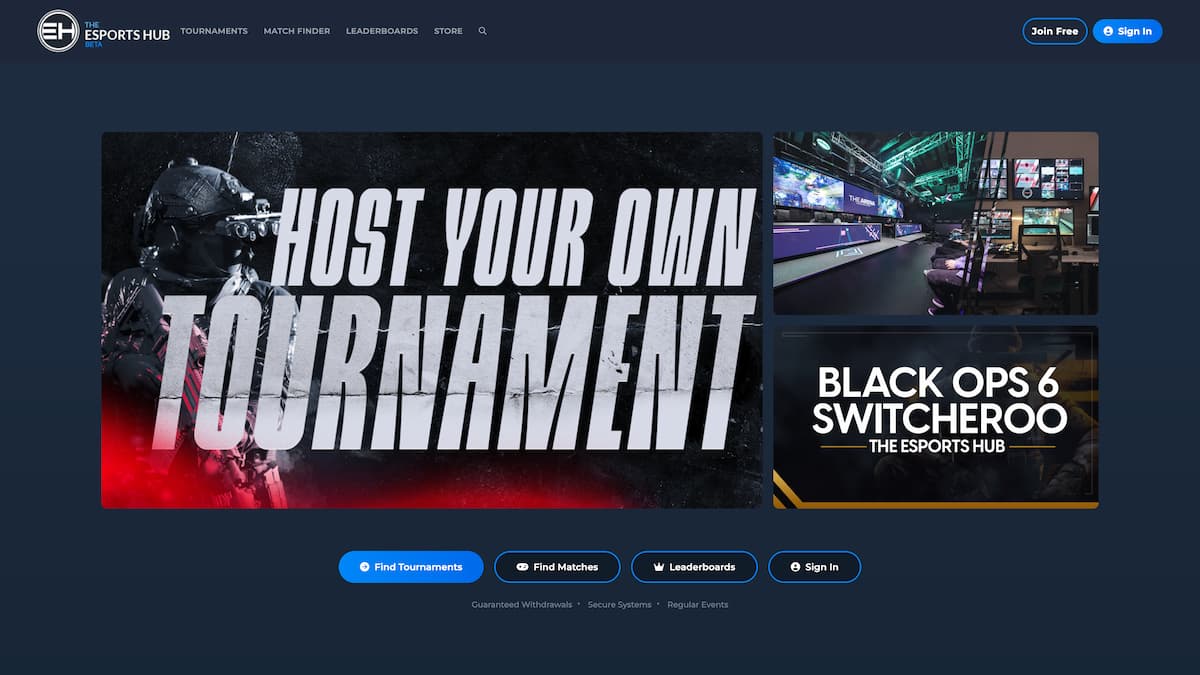
Task: Open the esports arena photo banner
Action: click(936, 223)
